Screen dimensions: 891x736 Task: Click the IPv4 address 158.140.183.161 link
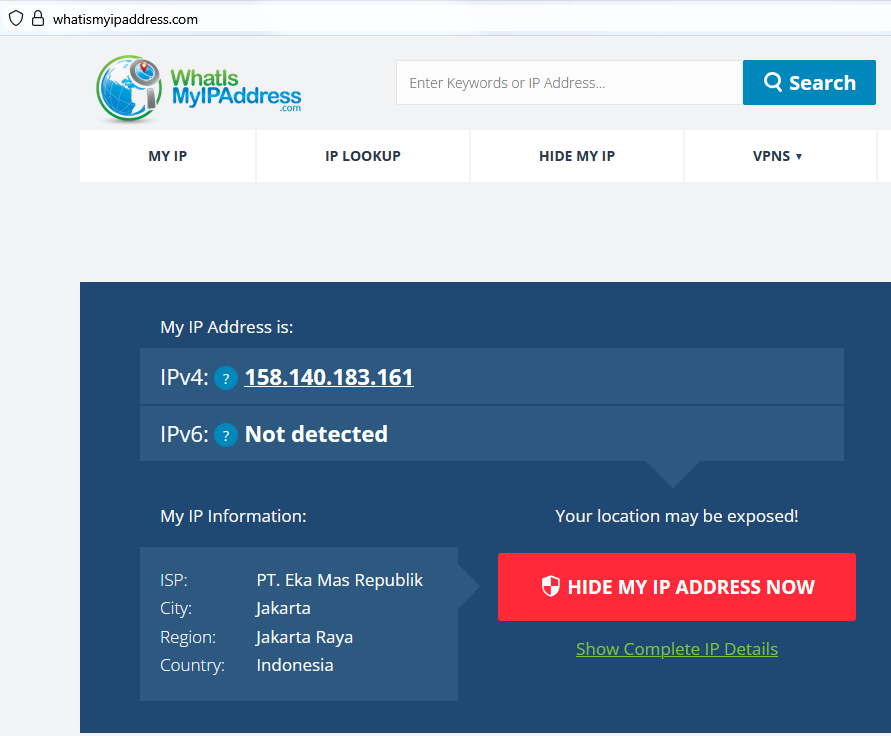[329, 377]
